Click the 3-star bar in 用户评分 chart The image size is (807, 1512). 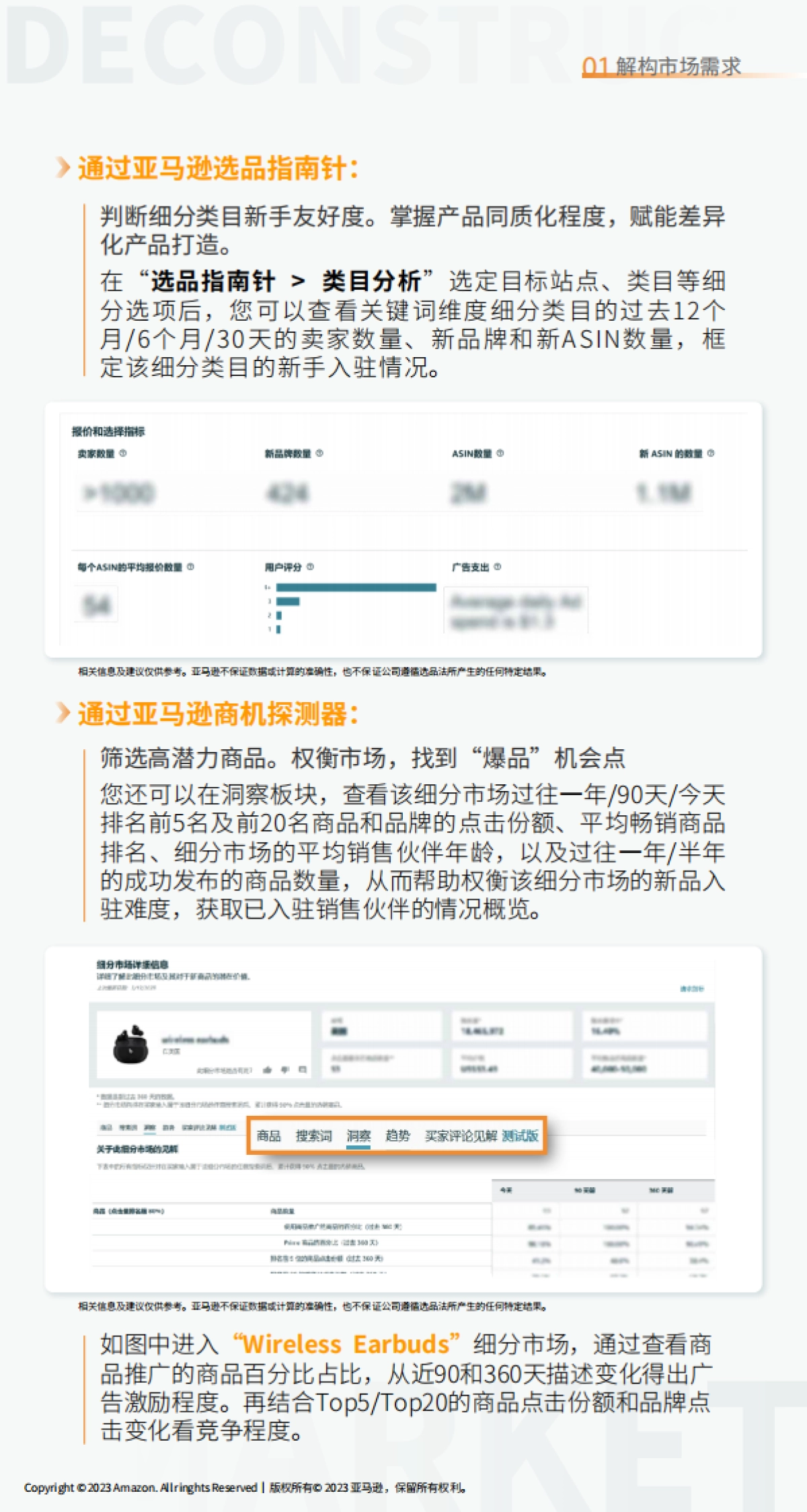(x=288, y=601)
